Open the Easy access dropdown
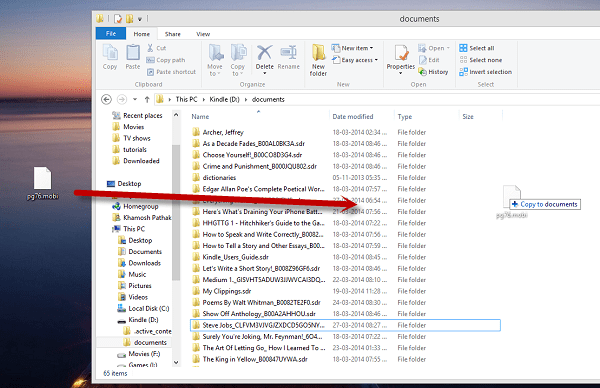Image resolution: width=600 pixels, height=388 pixels. [x=355, y=60]
